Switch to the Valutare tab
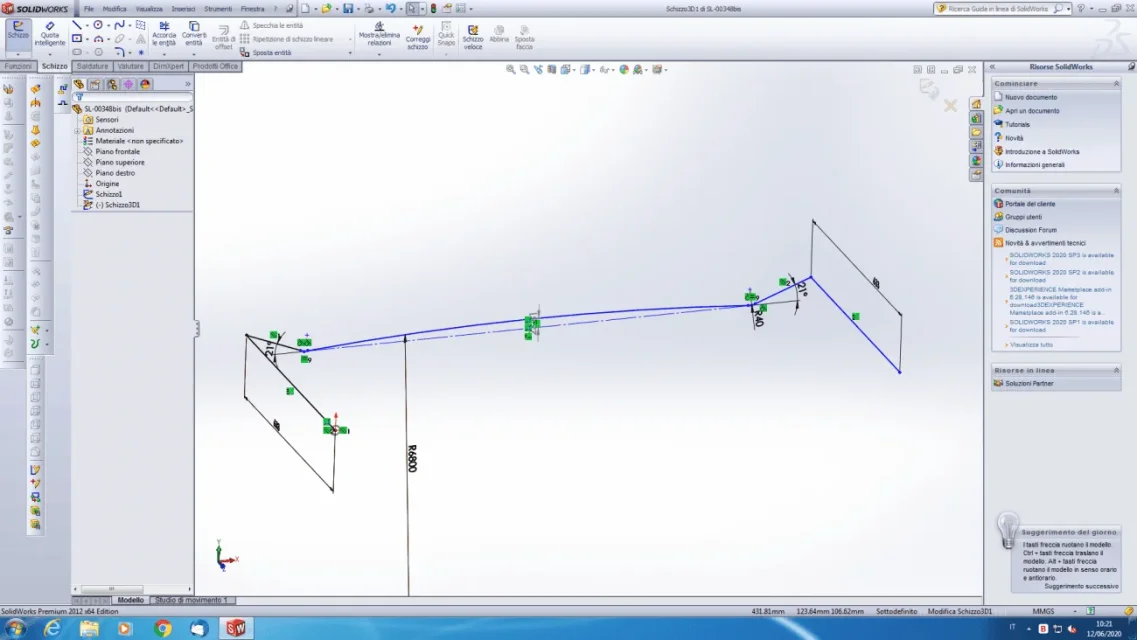The width and height of the screenshot is (1137, 640). click(131, 66)
